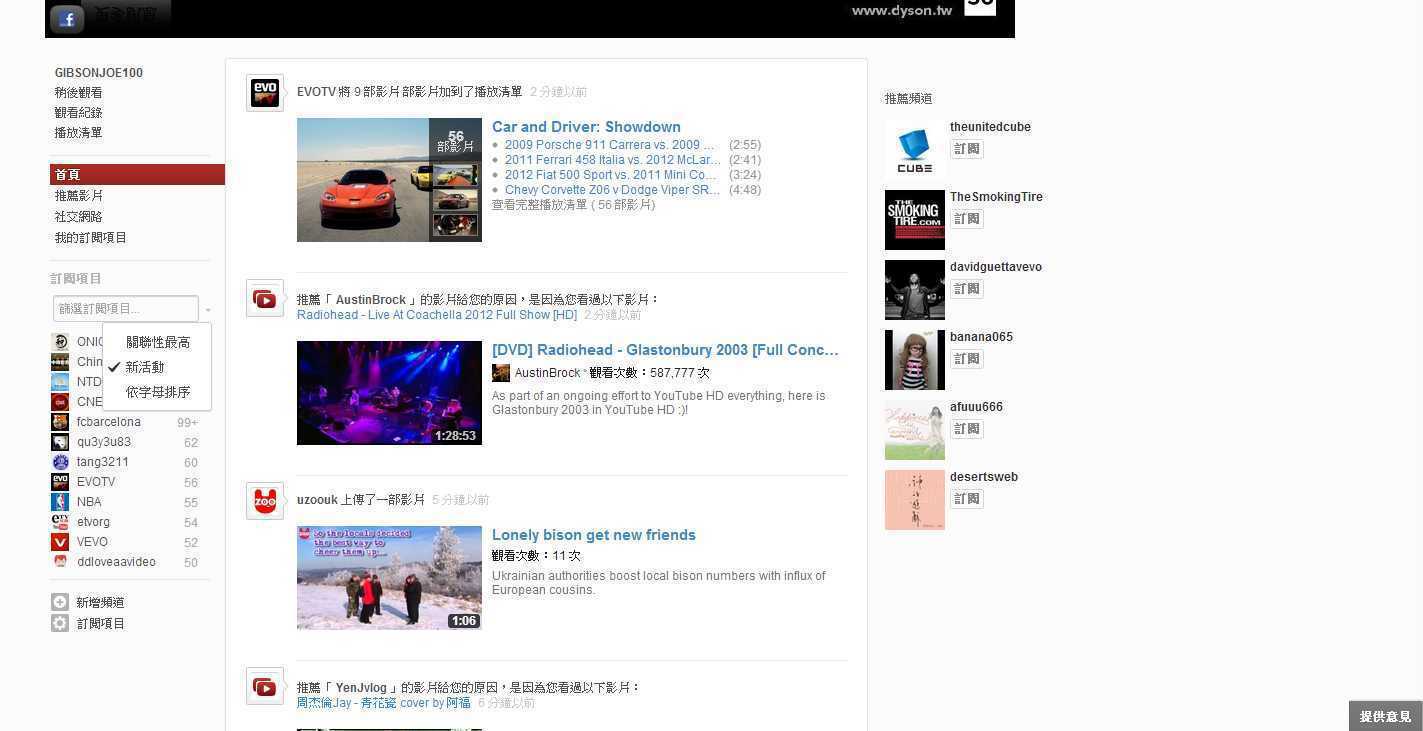Open 播放清單 playlists link
This screenshot has width=1423, height=731.
(78, 133)
